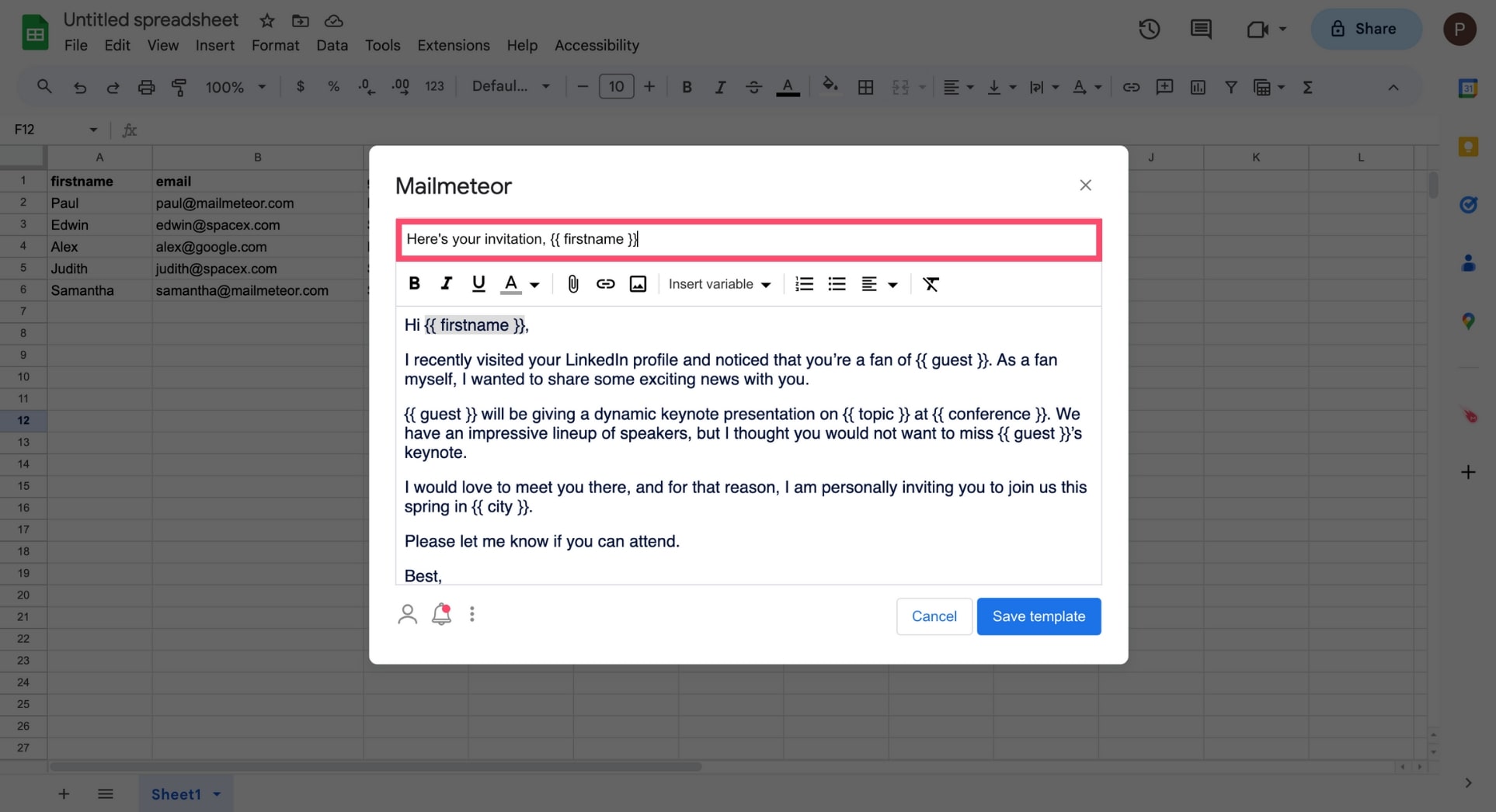Format as percent icon

point(333,87)
